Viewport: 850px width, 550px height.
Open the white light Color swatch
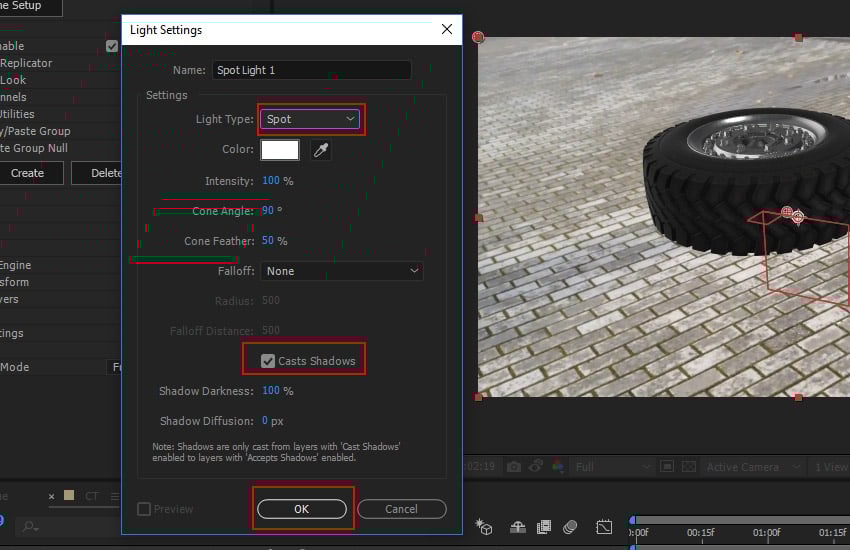coord(280,150)
